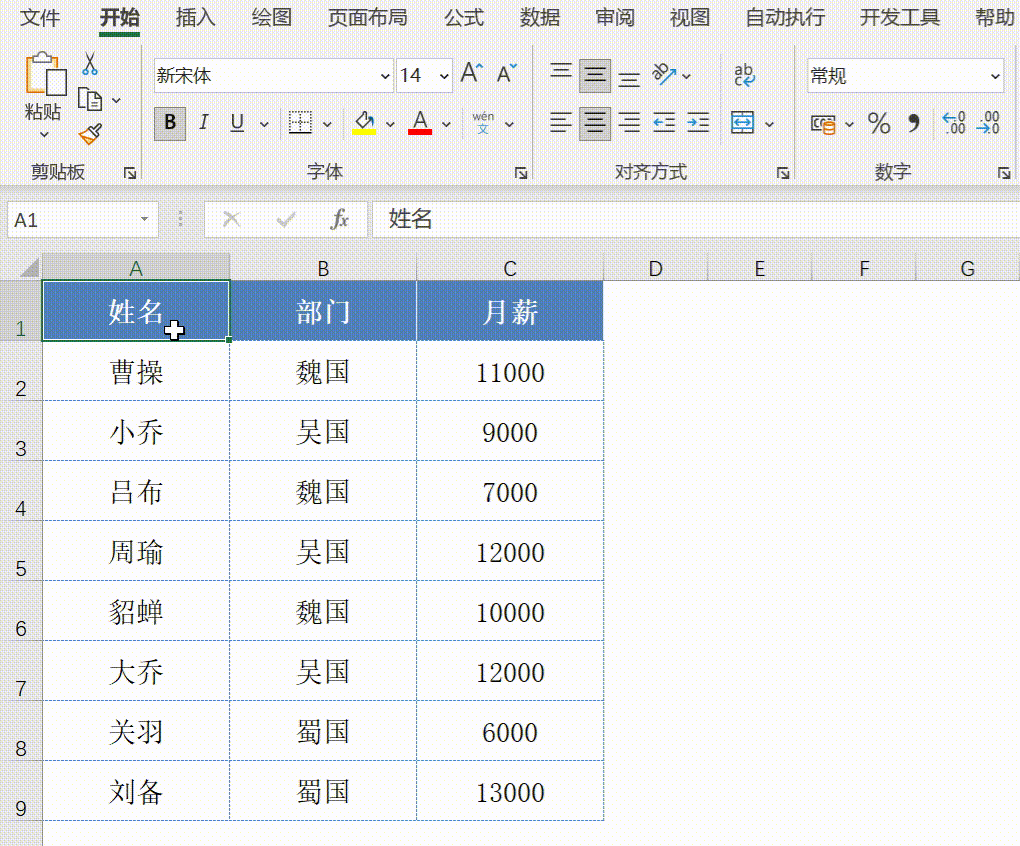The width and height of the screenshot is (1020, 846).
Task: Open the 新宋体 font name dropdown
Action: coord(385,75)
